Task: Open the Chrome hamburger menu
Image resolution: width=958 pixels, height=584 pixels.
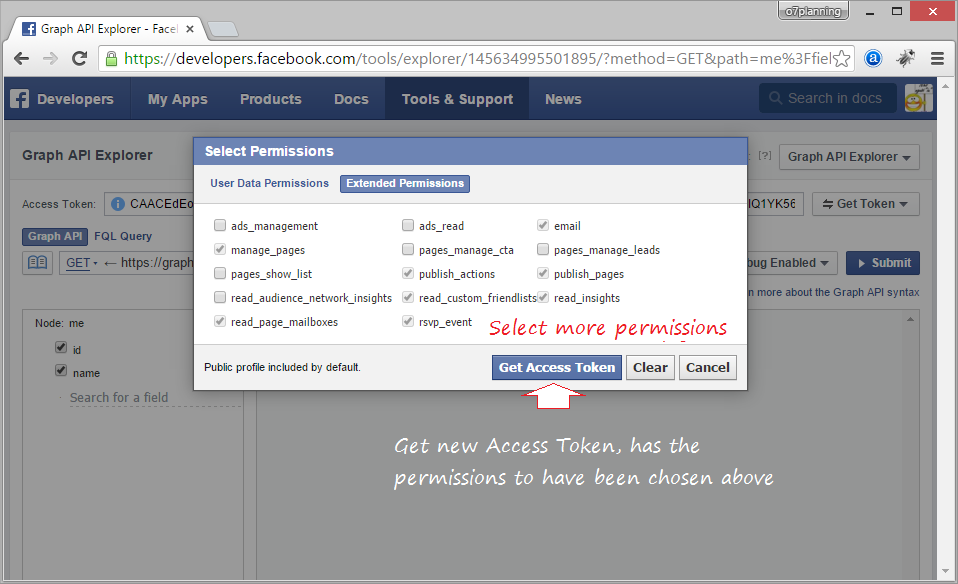Action: 937,59
